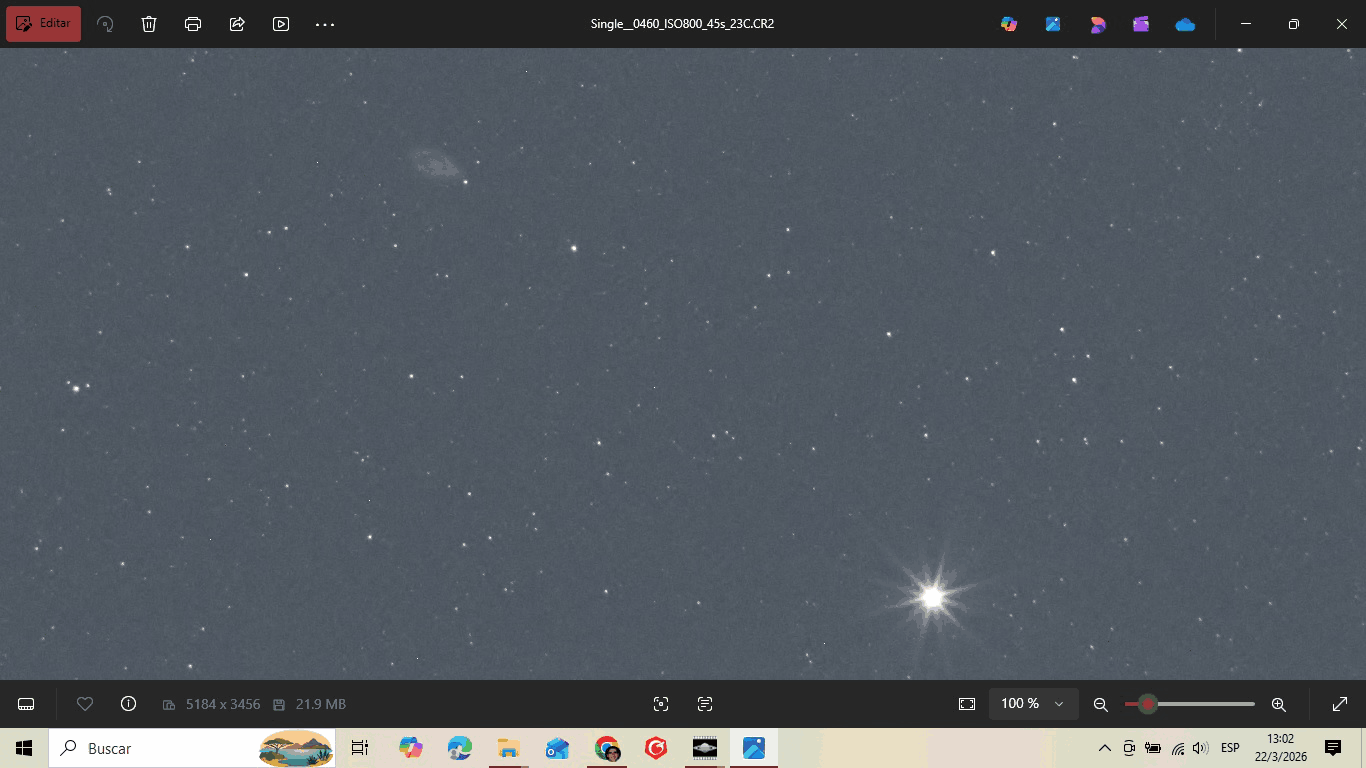Click the Editar button
This screenshot has height=768, width=1366.
point(43,24)
